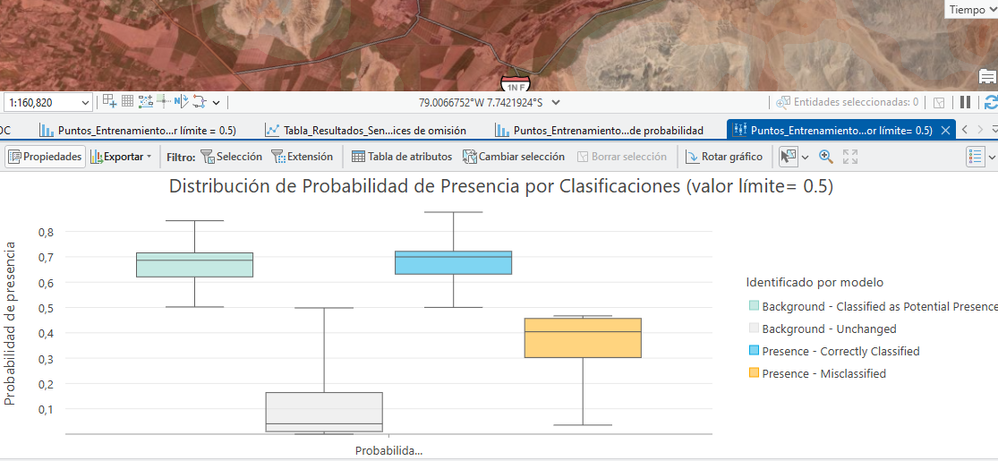Screen dimensions: 998x461
Task: Toggle filter by Extensión
Action: 302,156
